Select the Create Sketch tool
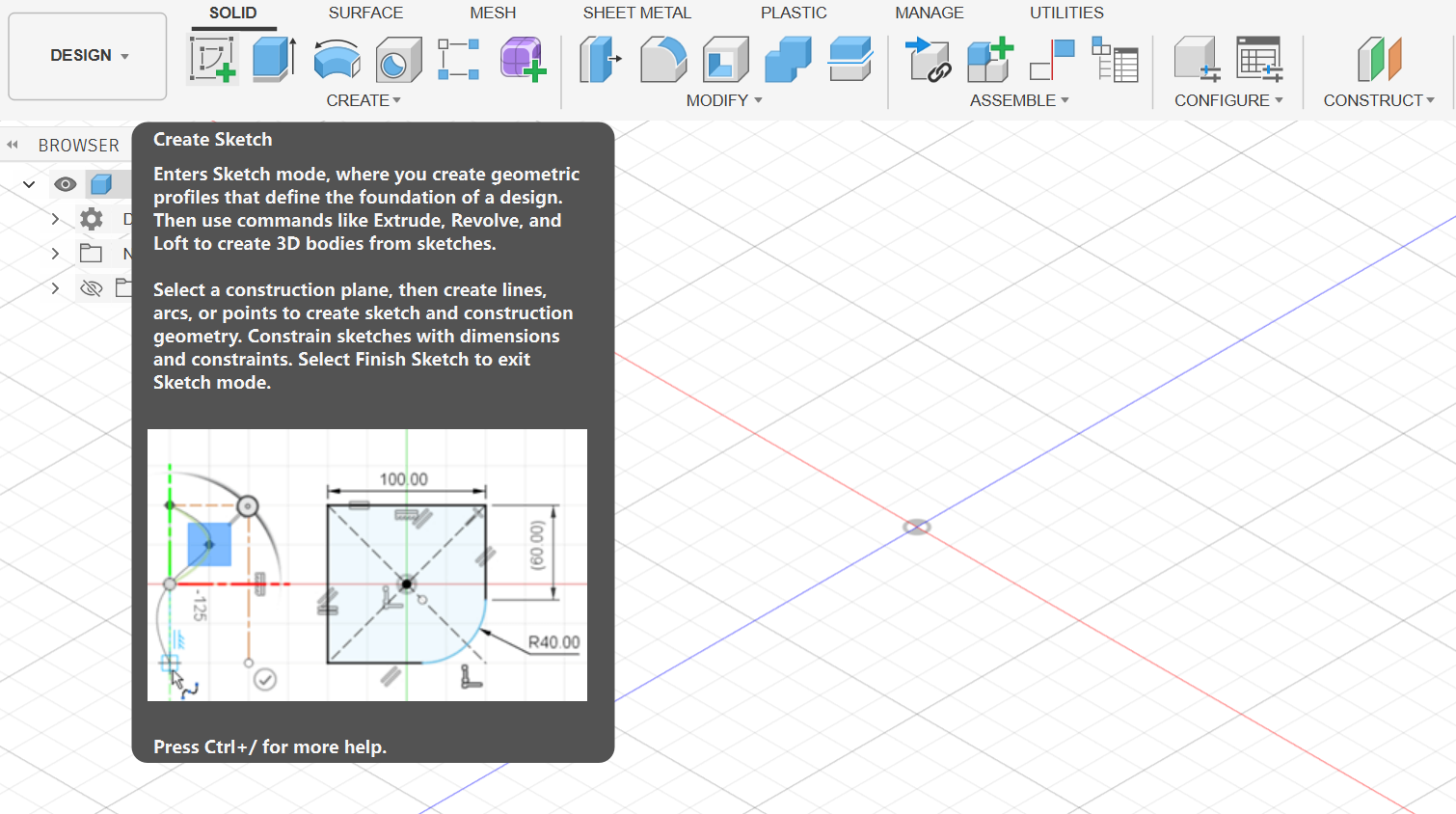Viewport: 1456px width, 814px height. tap(213, 59)
